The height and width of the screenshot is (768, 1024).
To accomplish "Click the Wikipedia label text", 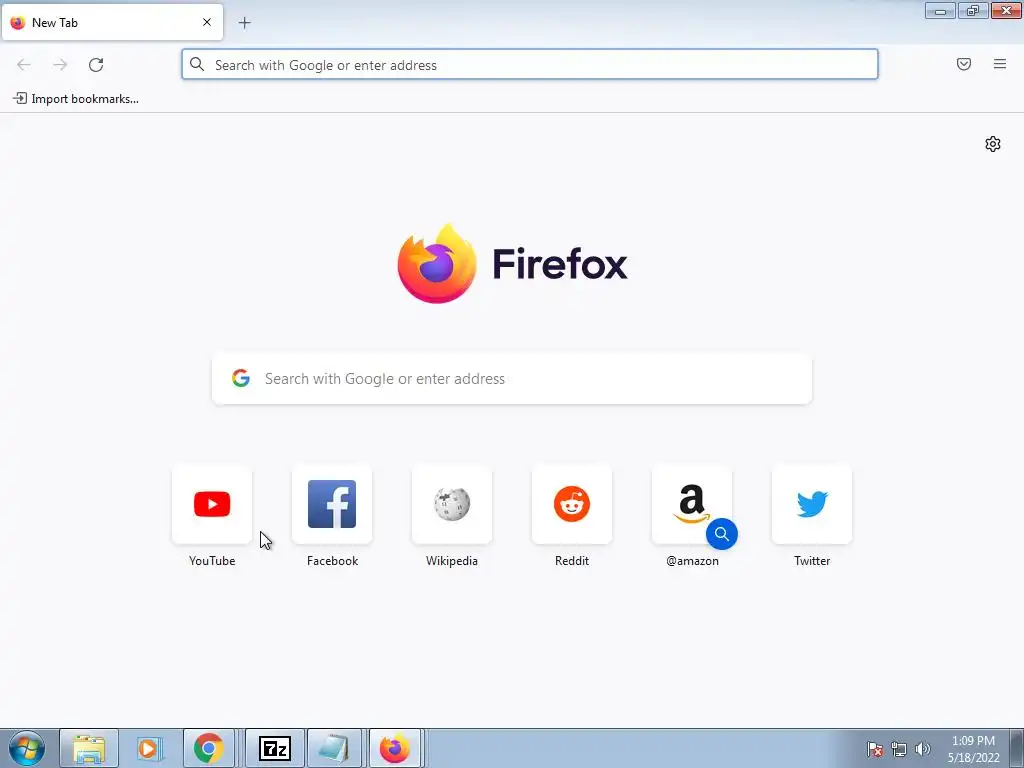I will tap(452, 561).
